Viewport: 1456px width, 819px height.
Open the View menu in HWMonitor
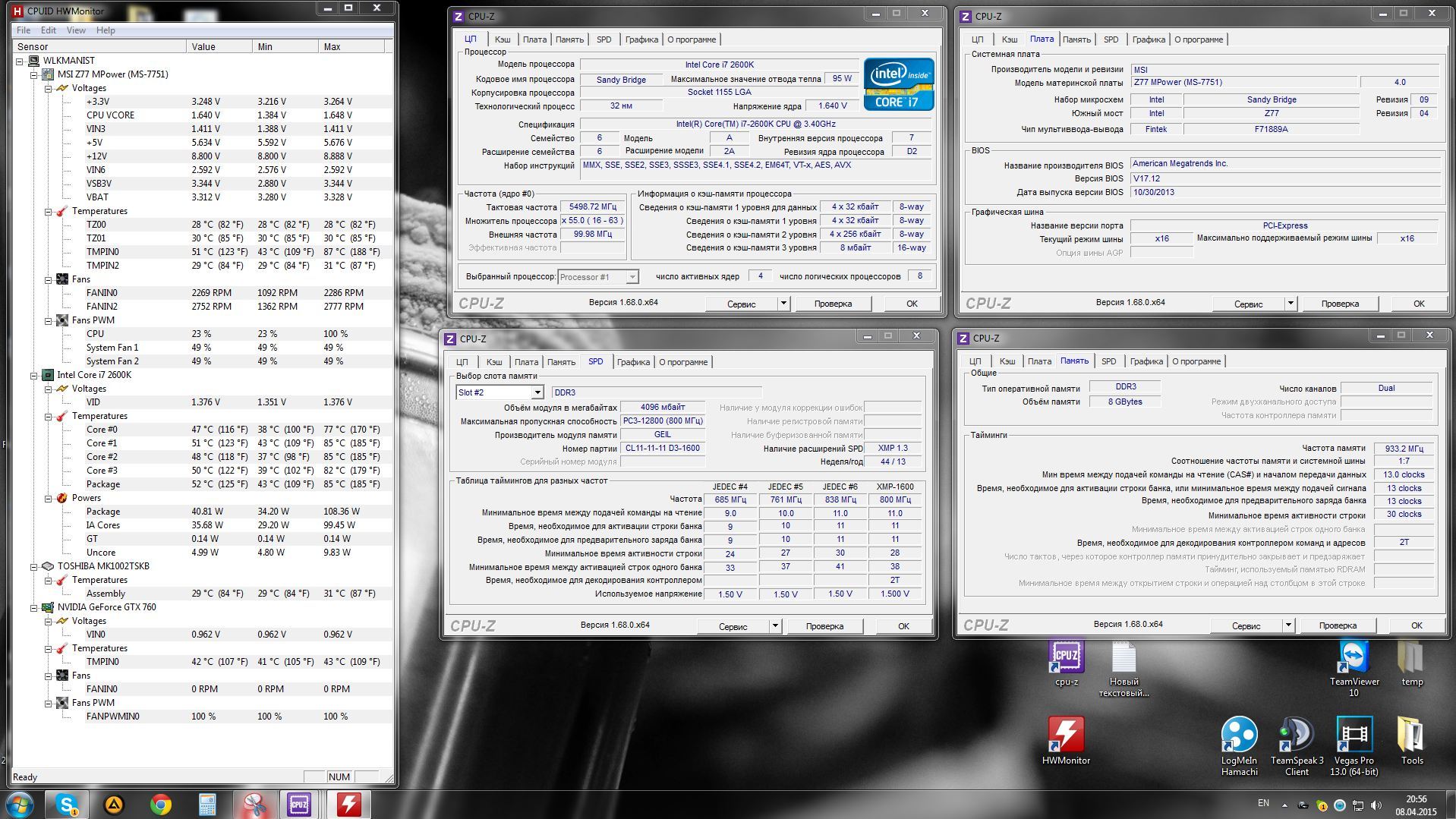[x=76, y=30]
